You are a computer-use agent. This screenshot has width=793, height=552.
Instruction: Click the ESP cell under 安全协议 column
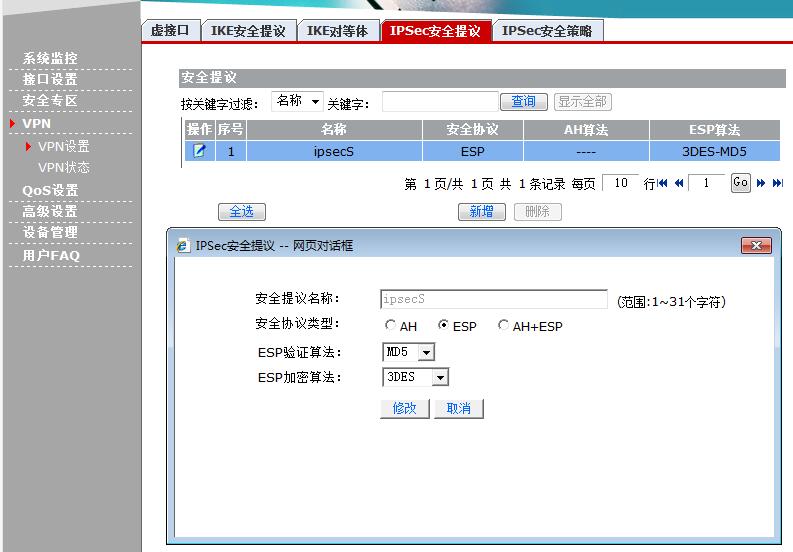(473, 151)
